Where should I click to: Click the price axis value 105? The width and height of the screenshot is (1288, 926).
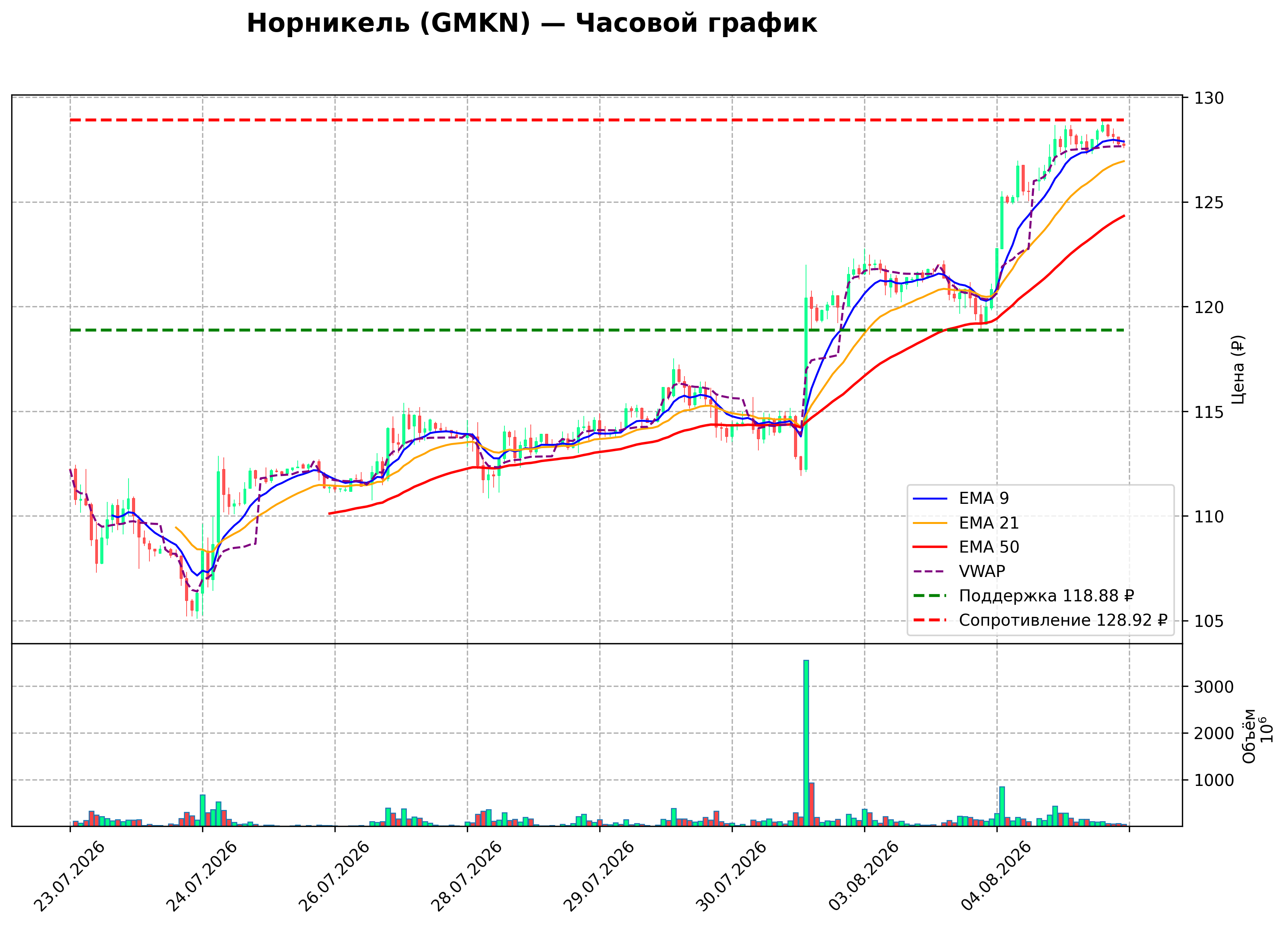point(1209,621)
